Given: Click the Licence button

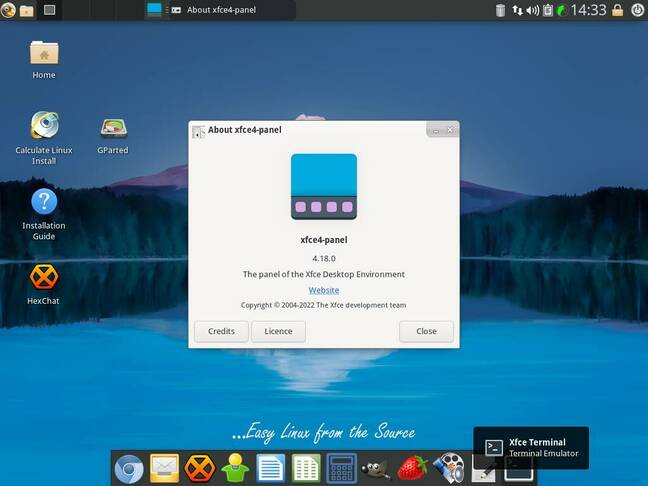Looking at the screenshot, I should coord(279,331).
